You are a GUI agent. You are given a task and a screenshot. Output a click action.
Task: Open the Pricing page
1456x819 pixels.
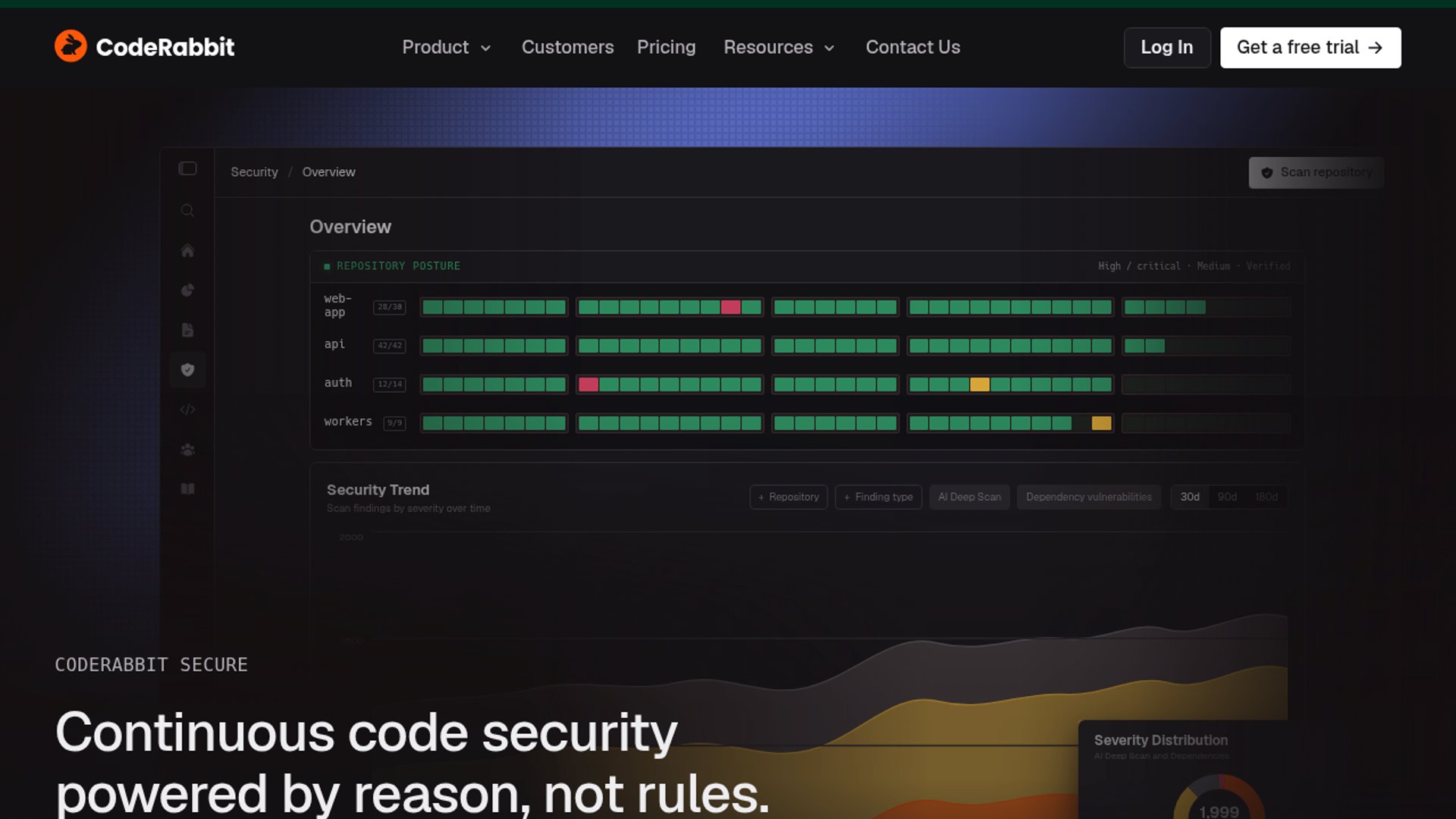pos(666,47)
